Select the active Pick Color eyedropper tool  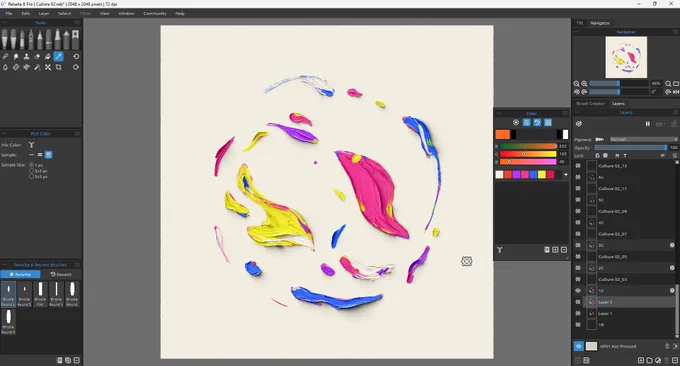click(x=59, y=56)
